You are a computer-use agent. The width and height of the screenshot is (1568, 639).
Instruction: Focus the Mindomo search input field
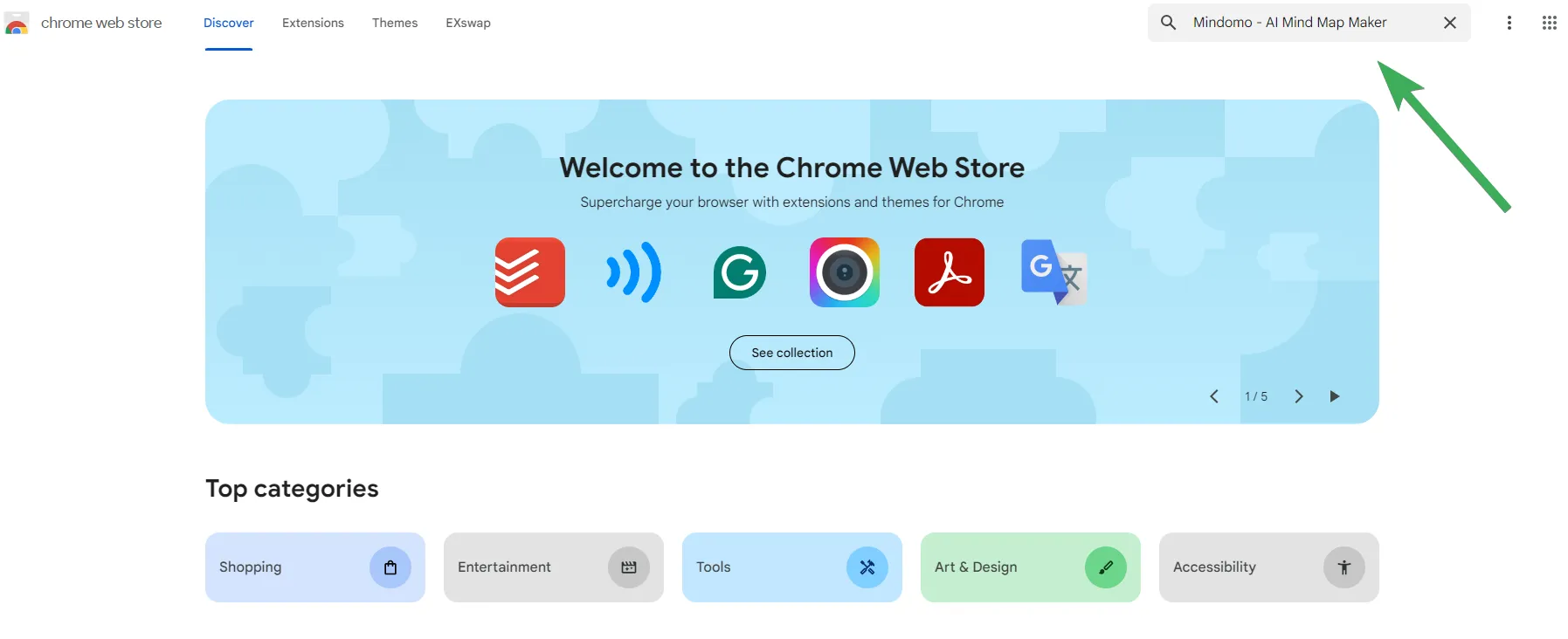coord(1309,23)
